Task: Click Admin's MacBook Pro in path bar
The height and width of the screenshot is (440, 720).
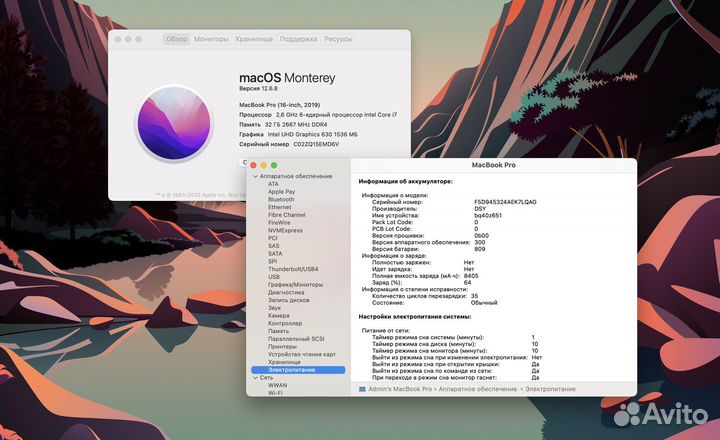Action: click(x=400, y=389)
